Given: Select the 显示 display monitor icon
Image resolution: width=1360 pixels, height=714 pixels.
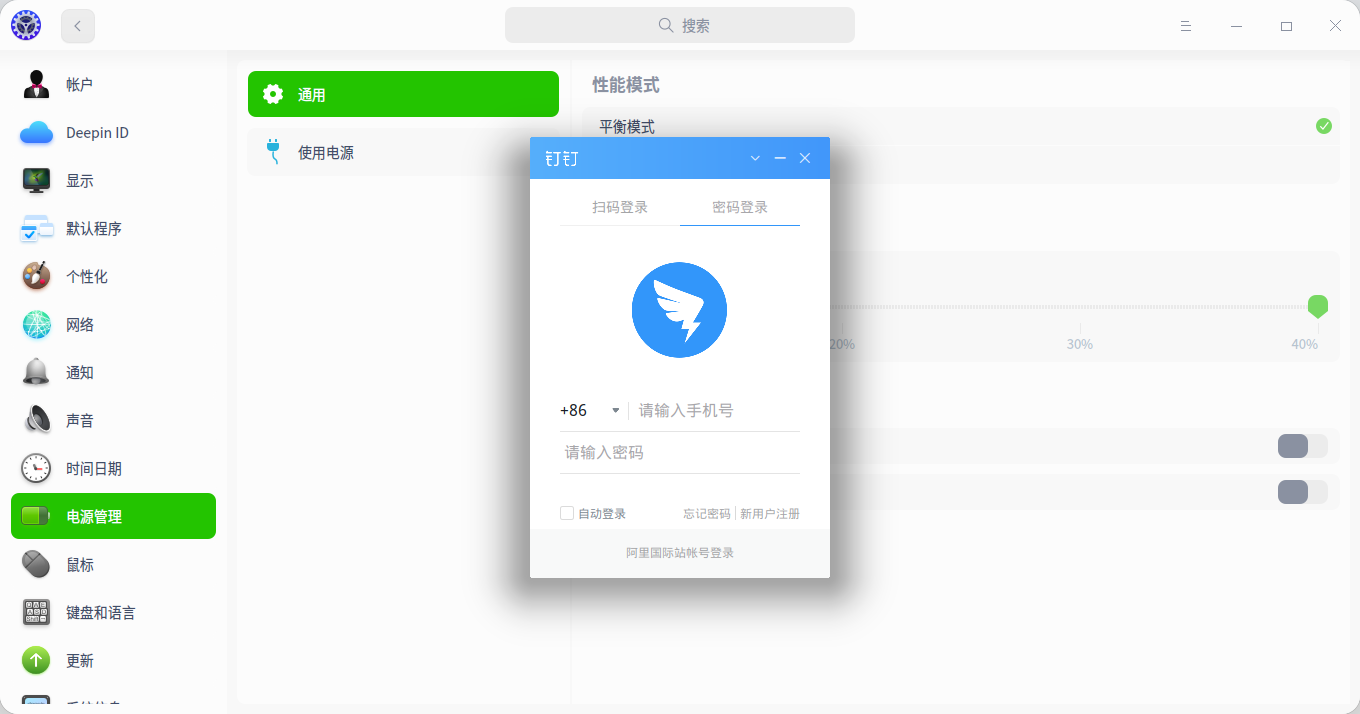Looking at the screenshot, I should (x=37, y=181).
